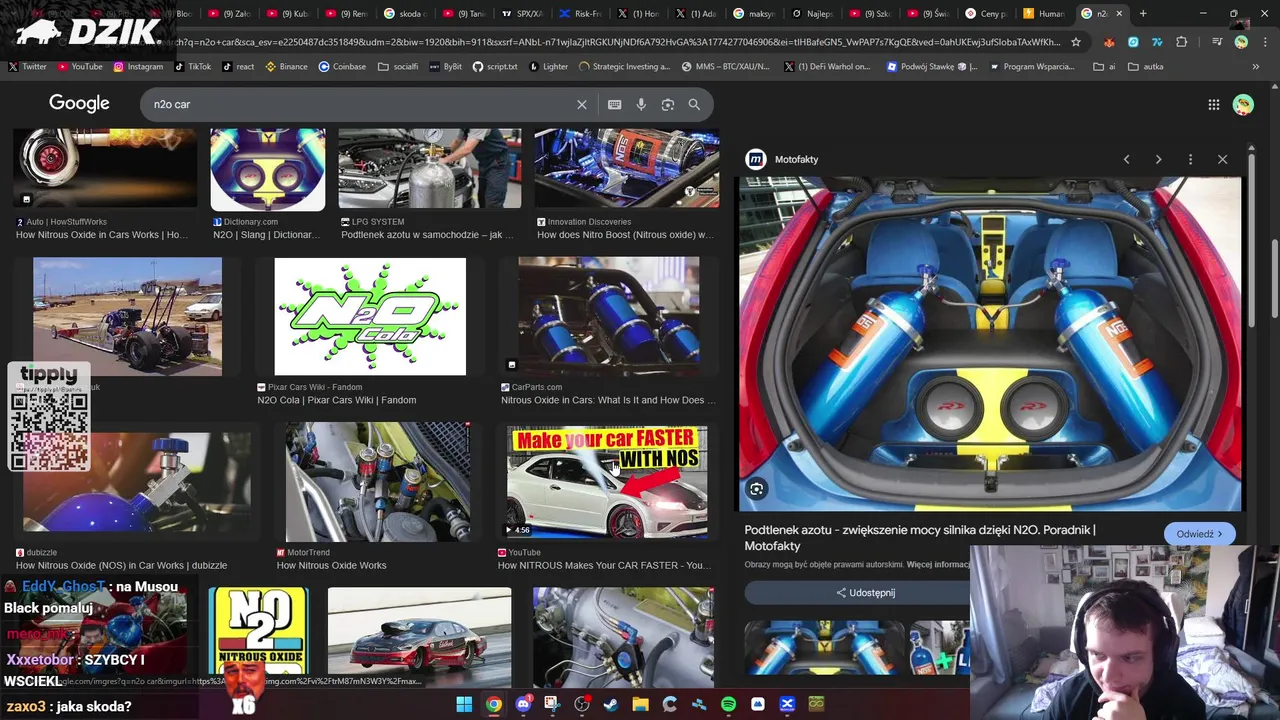
Task: Start voice search with microphone icon
Action: pos(641,104)
